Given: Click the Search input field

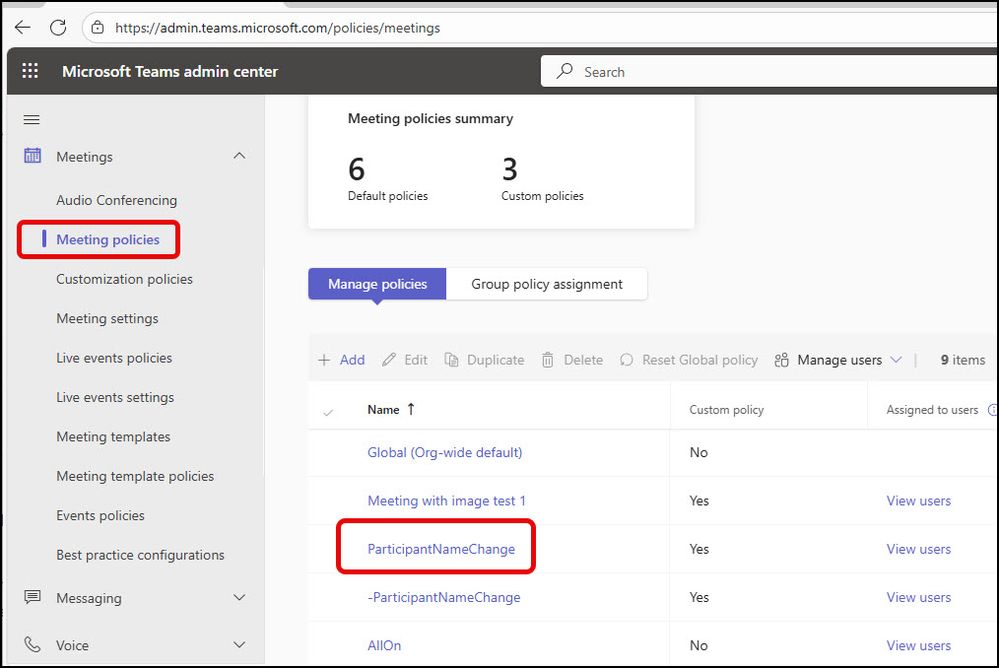Looking at the screenshot, I should pyautogui.click(x=770, y=71).
